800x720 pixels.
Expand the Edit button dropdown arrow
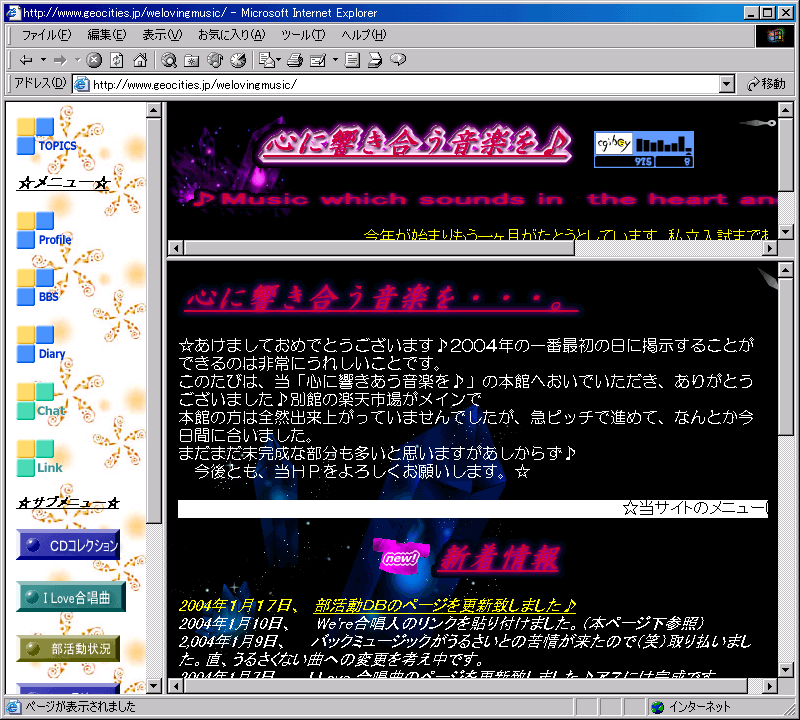(335, 60)
